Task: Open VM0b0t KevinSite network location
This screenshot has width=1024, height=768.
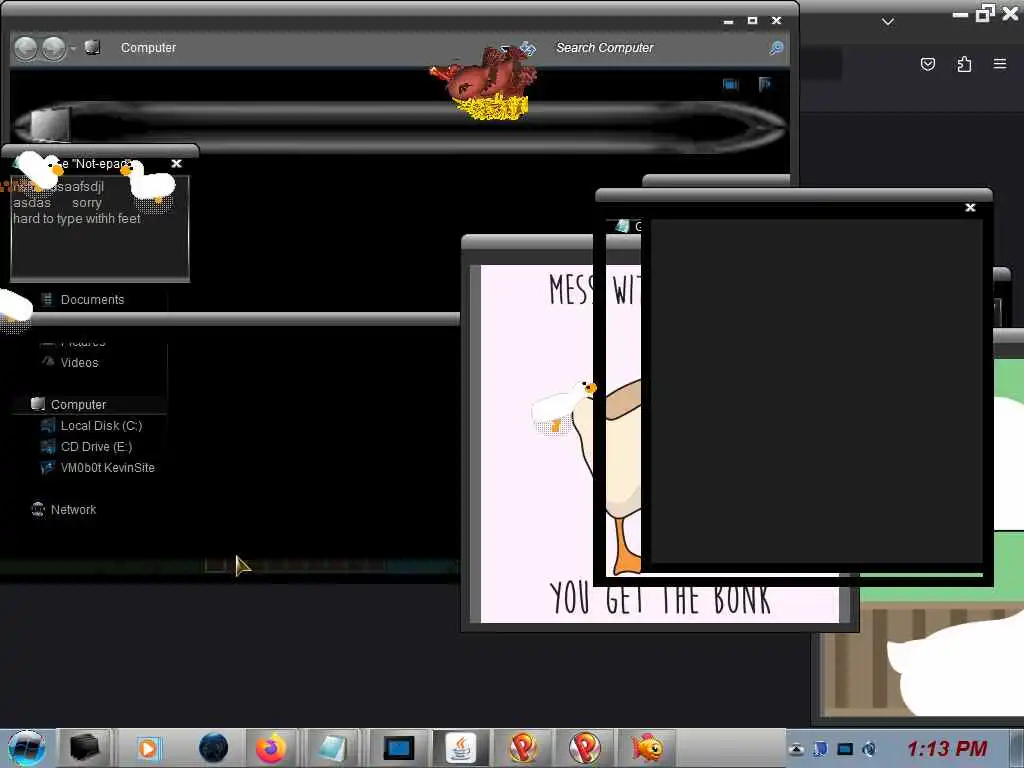Action: [108, 468]
